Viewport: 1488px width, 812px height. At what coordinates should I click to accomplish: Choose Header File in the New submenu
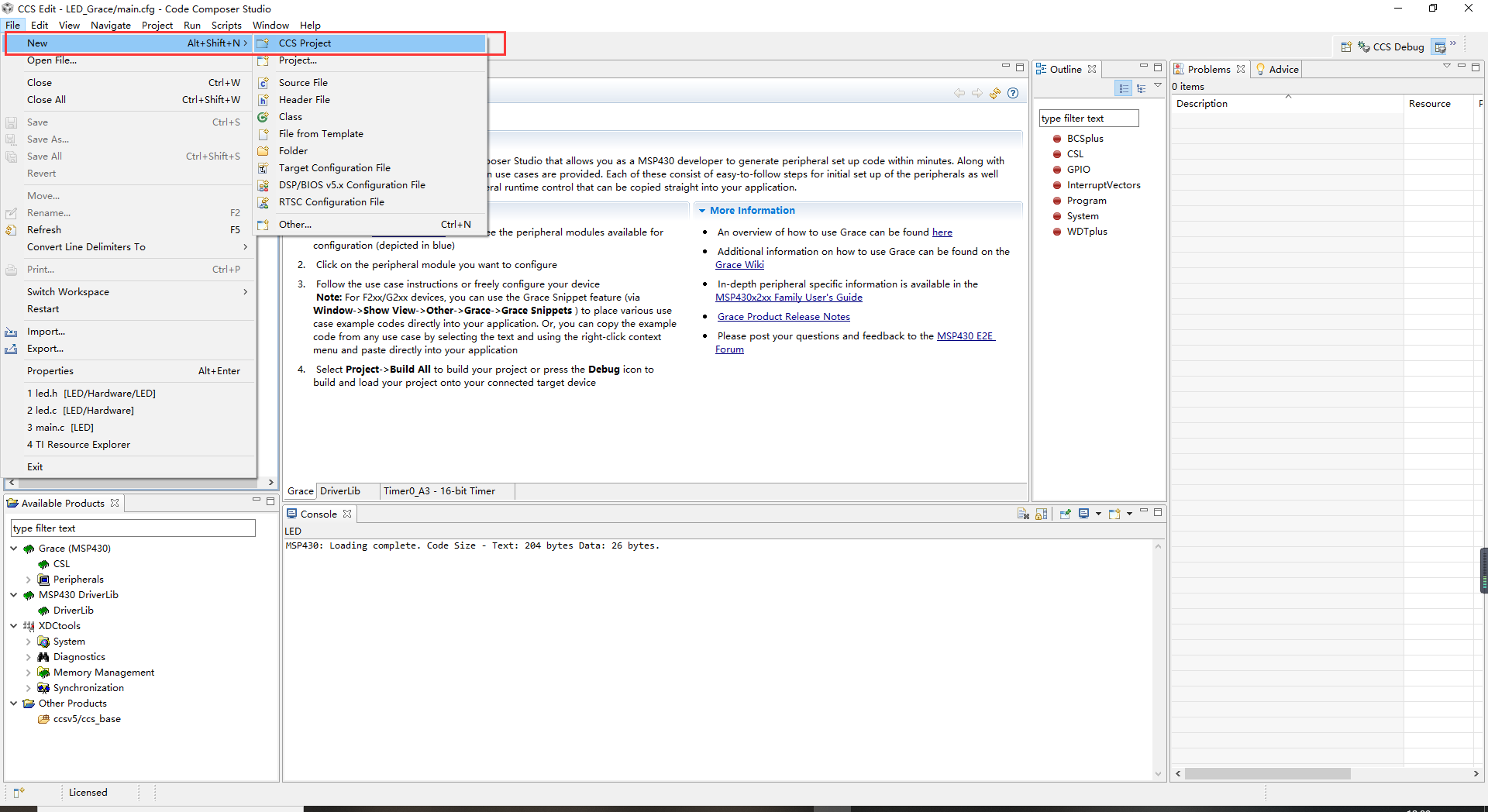371,100
